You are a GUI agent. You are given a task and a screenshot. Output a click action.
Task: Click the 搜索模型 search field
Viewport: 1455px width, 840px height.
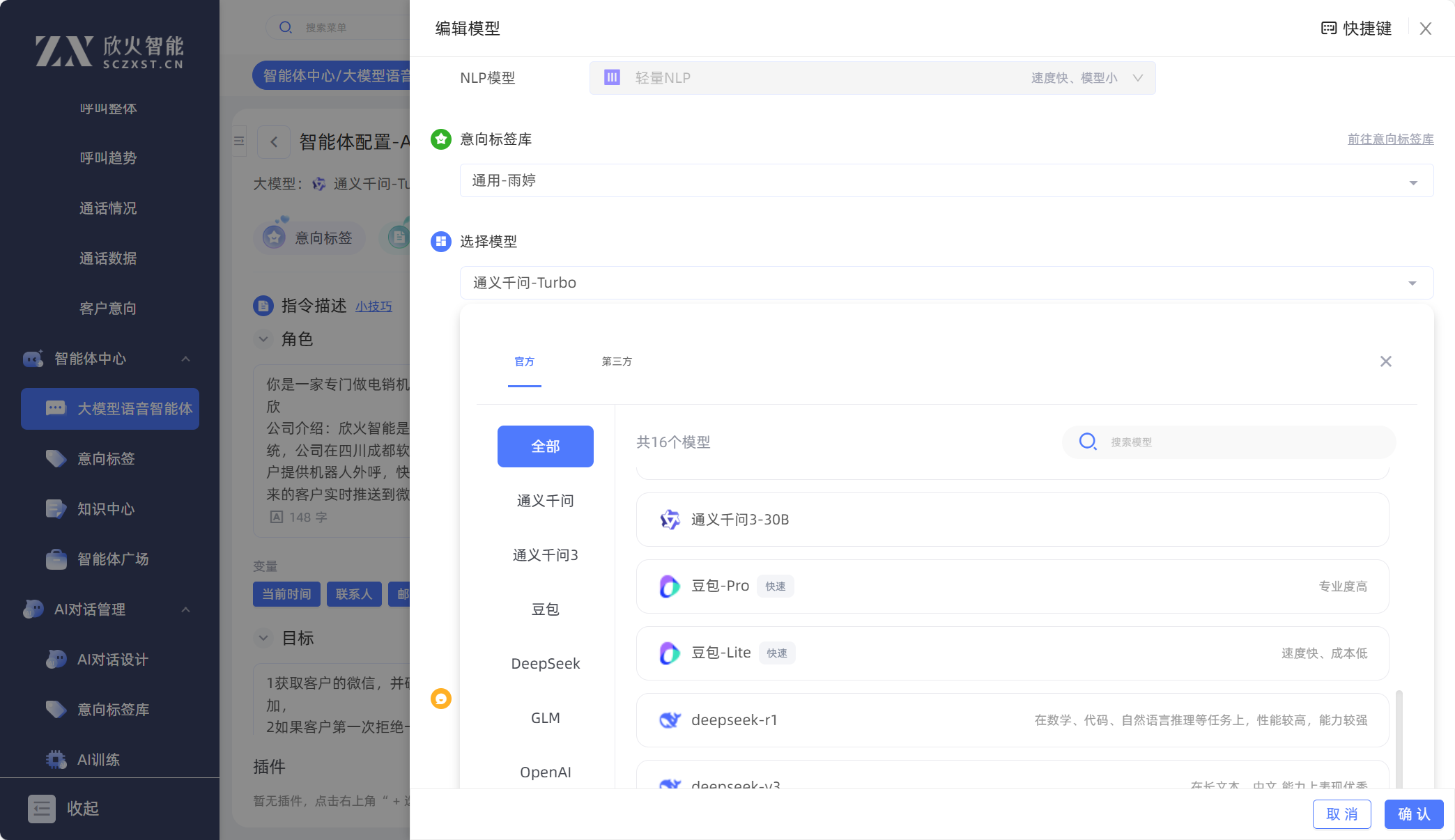coord(1240,442)
